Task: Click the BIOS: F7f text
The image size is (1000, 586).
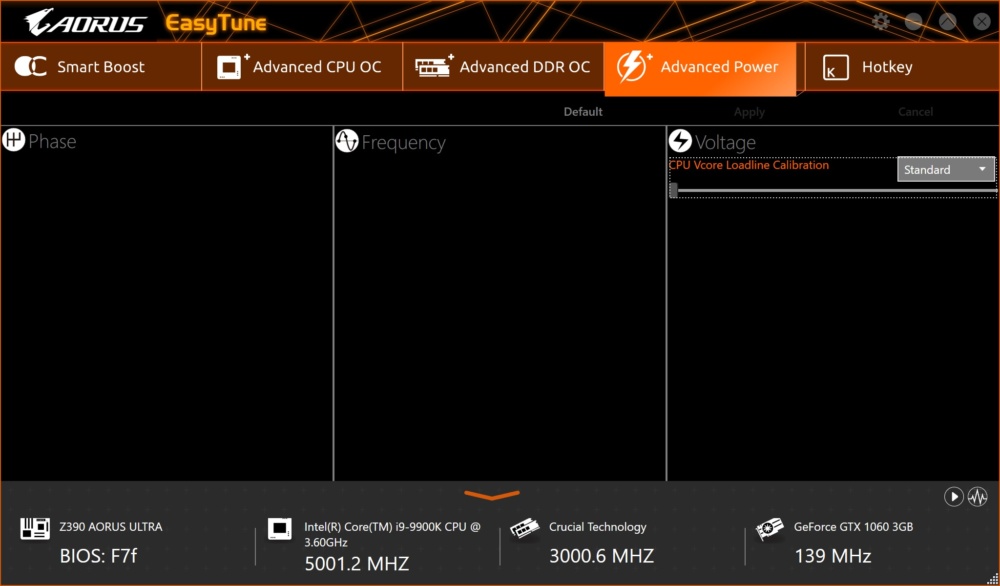Action: 98,556
